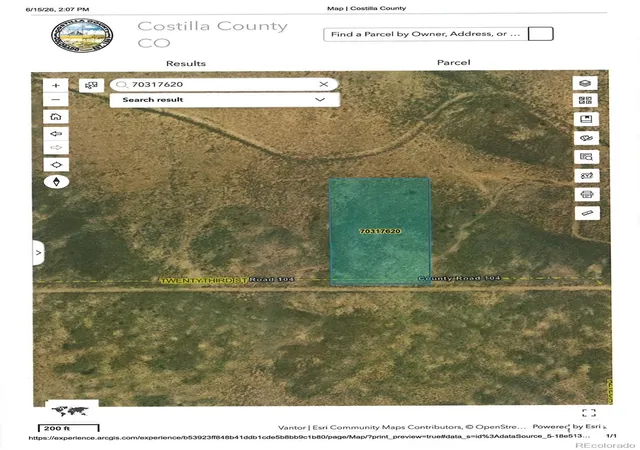Viewport: 640px width, 450px height.
Task: Switch to the Parcel tab
Action: click(453, 62)
